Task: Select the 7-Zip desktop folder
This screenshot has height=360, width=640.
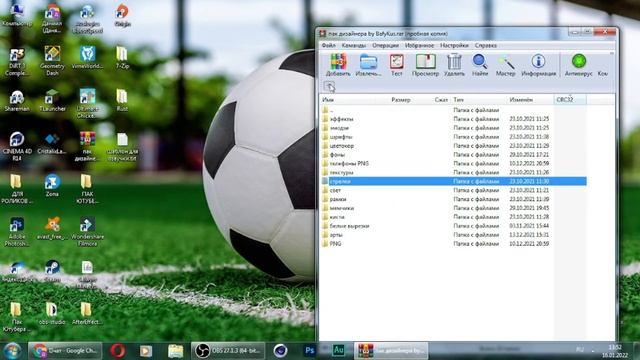Action: (x=122, y=58)
